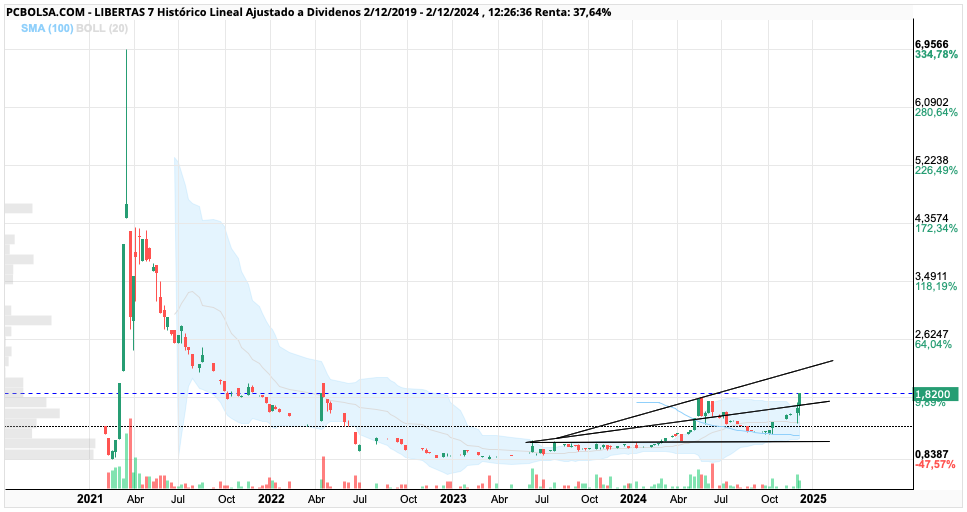Click the 280,64% percentage label
Image resolution: width=967 pixels, height=512 pixels.
(936, 112)
